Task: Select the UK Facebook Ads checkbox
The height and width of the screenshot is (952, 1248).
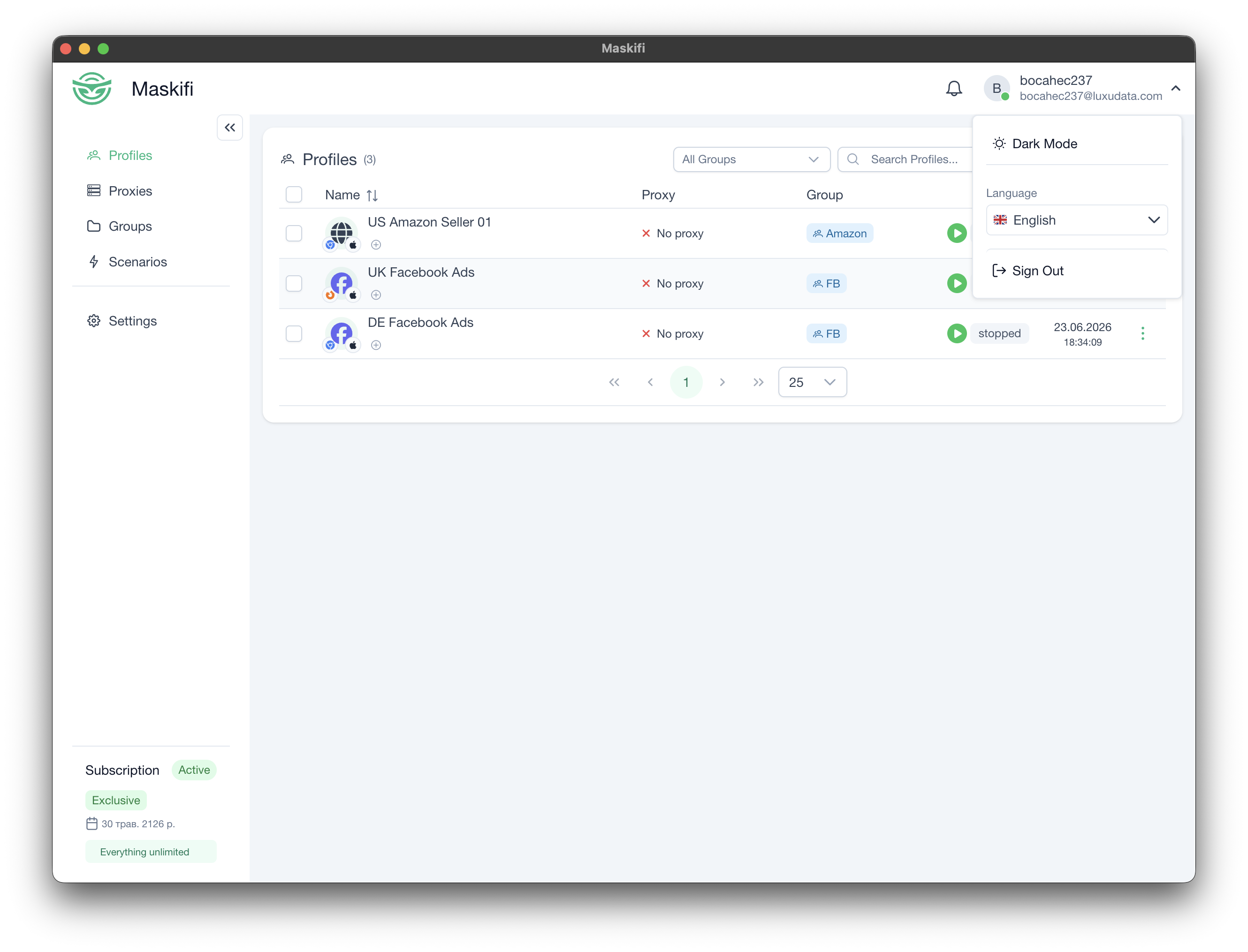Action: click(x=294, y=283)
